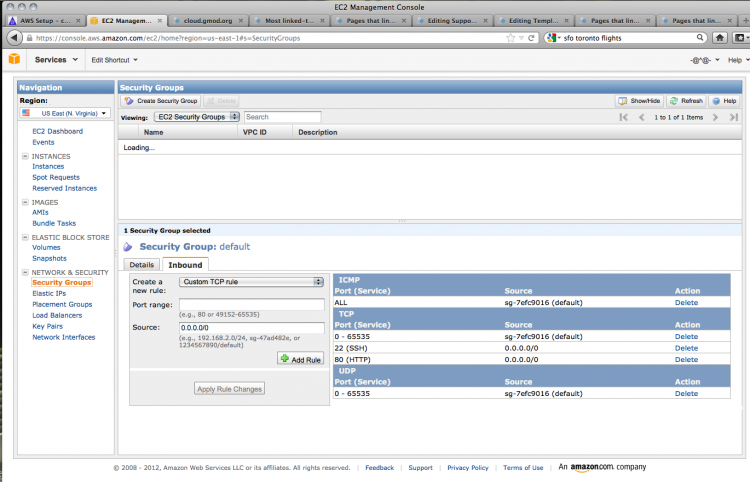Click Apply Rule Changes button
The image size is (750, 482).
coord(230,389)
